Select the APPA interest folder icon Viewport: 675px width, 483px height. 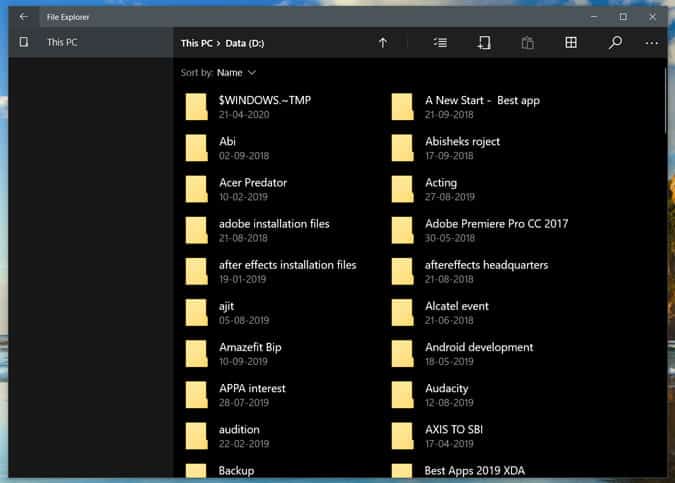click(196, 394)
